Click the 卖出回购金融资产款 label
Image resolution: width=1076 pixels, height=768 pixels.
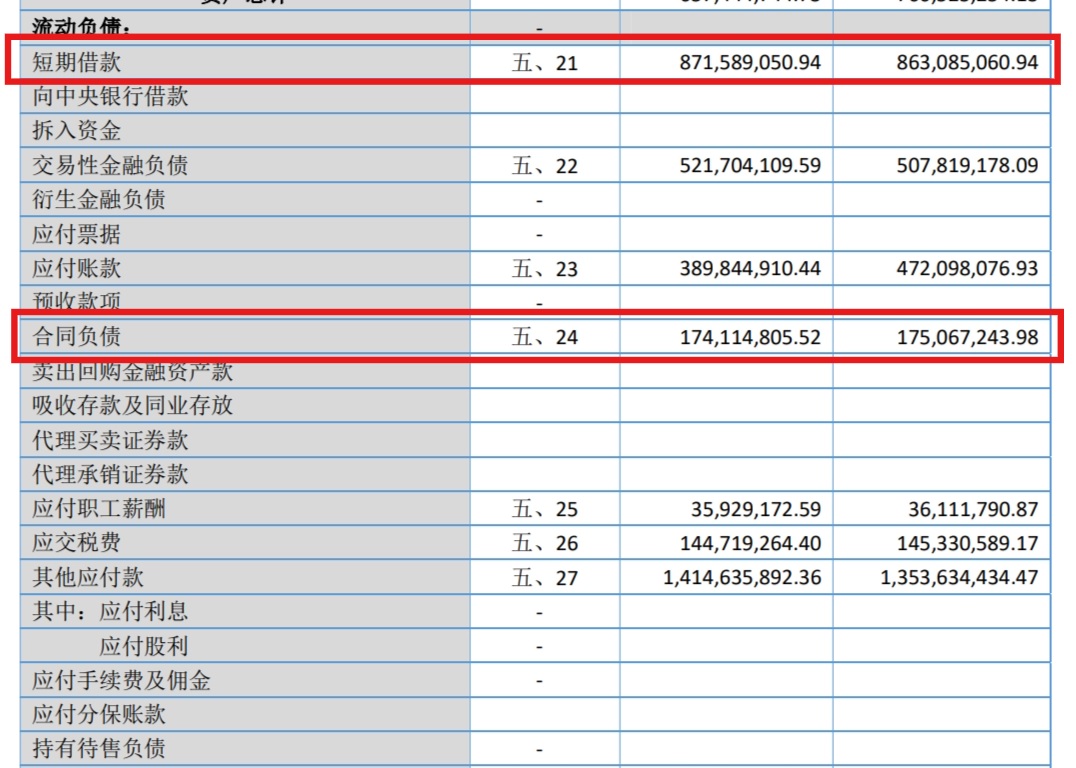pyautogui.click(x=132, y=371)
